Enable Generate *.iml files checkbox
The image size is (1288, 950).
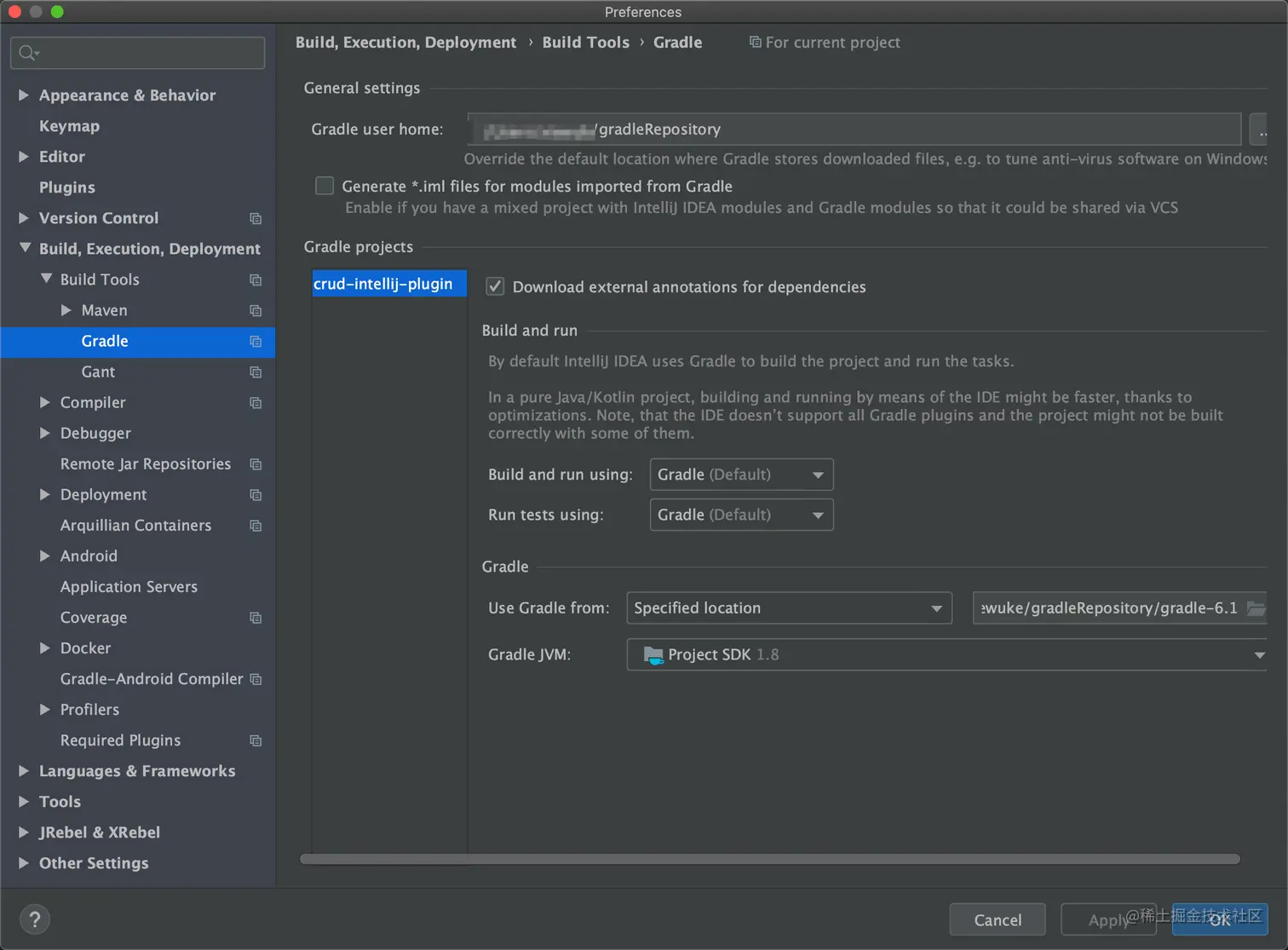click(325, 186)
